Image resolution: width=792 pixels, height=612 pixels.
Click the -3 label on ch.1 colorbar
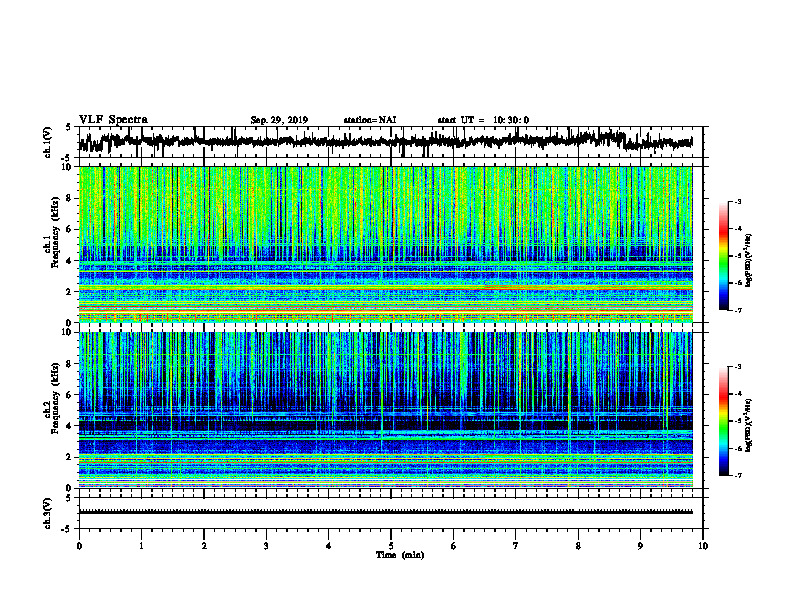738,201
